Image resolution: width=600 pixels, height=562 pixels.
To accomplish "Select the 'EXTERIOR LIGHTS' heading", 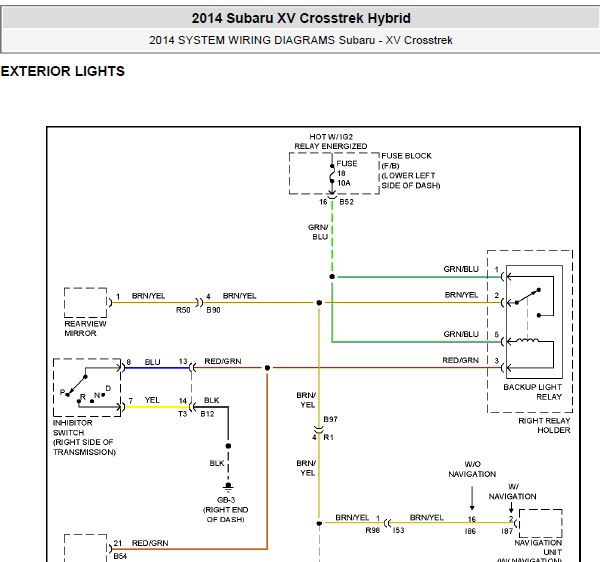I will coord(63,71).
